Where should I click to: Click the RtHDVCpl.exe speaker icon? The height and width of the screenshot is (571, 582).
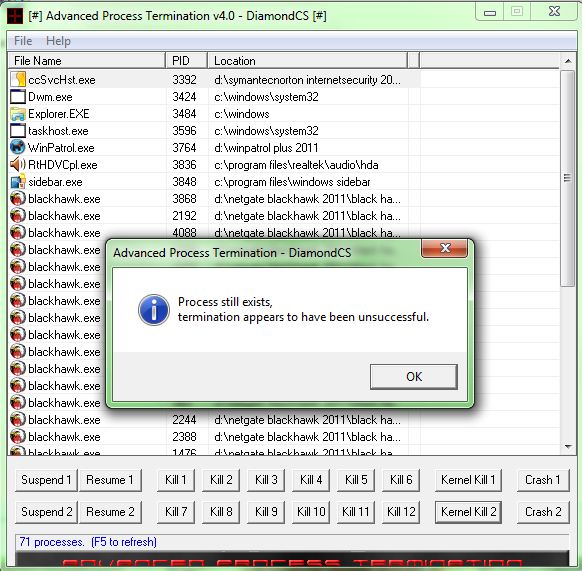pos(18,164)
